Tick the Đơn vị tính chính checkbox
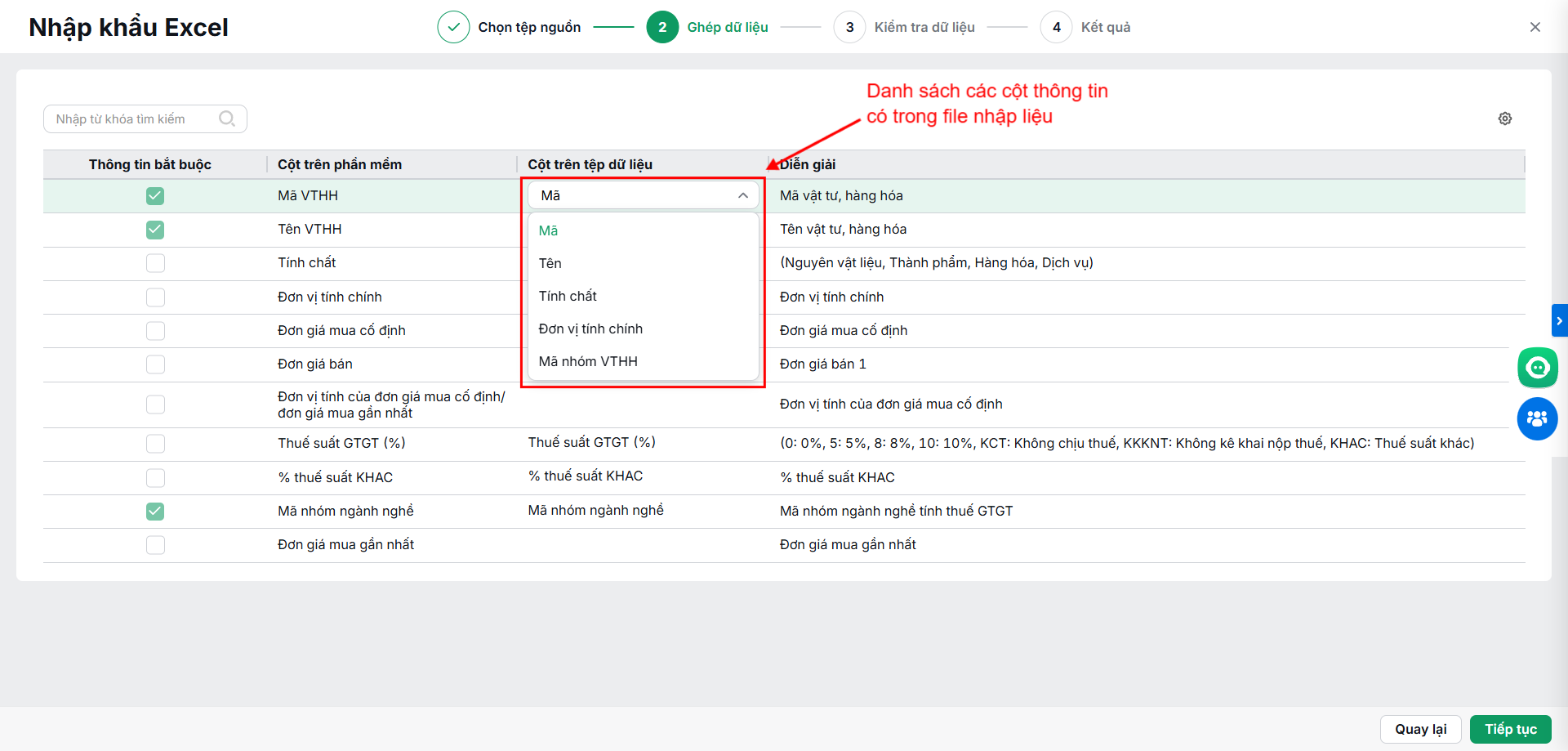1568x751 pixels. [155, 297]
